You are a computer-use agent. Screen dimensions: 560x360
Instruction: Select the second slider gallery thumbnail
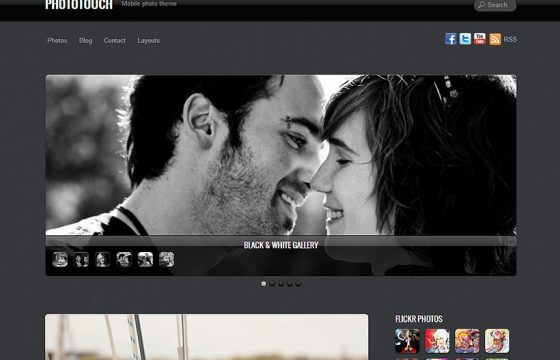click(81, 259)
